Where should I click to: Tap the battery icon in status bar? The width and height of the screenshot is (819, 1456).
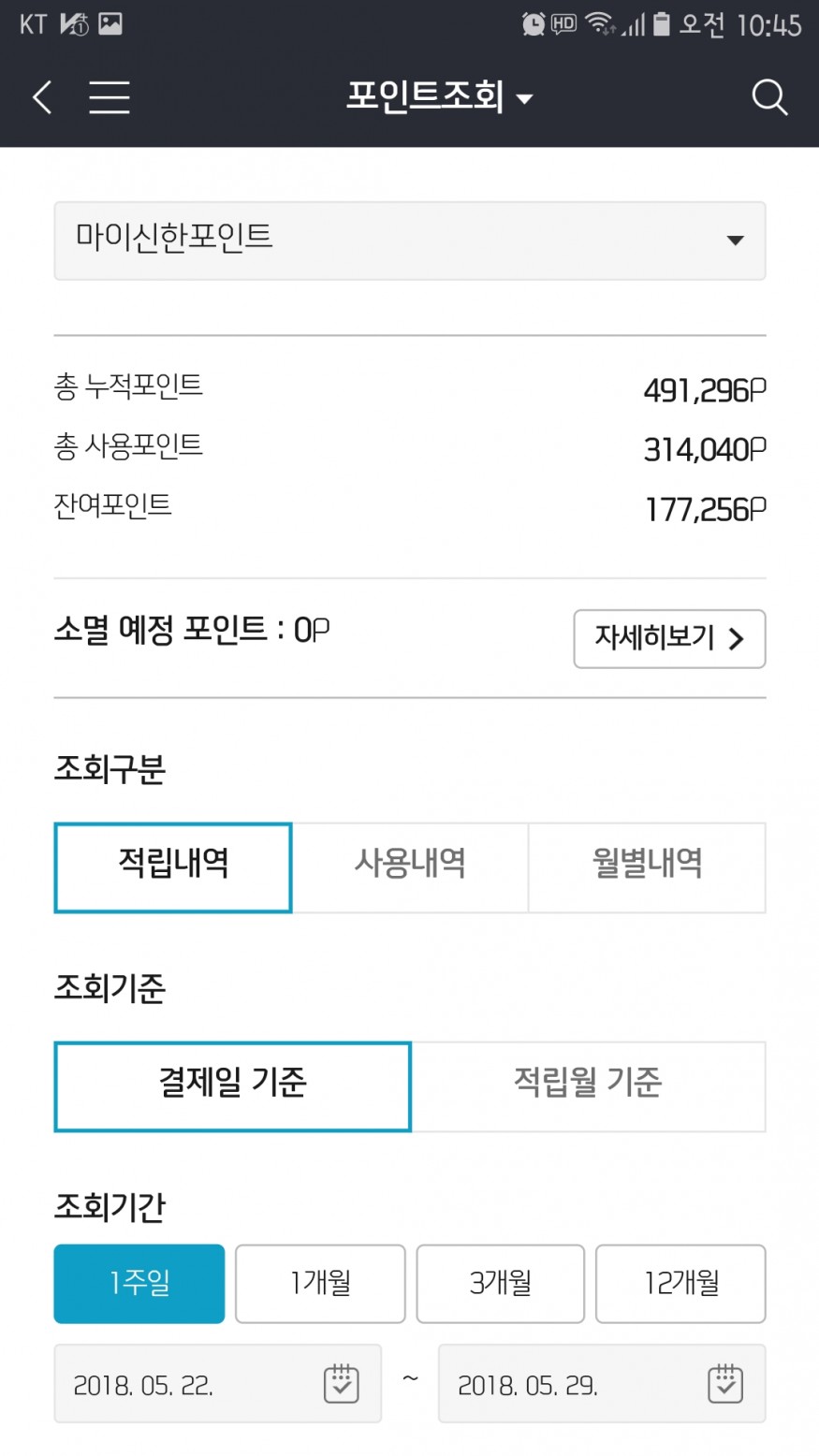(x=661, y=24)
